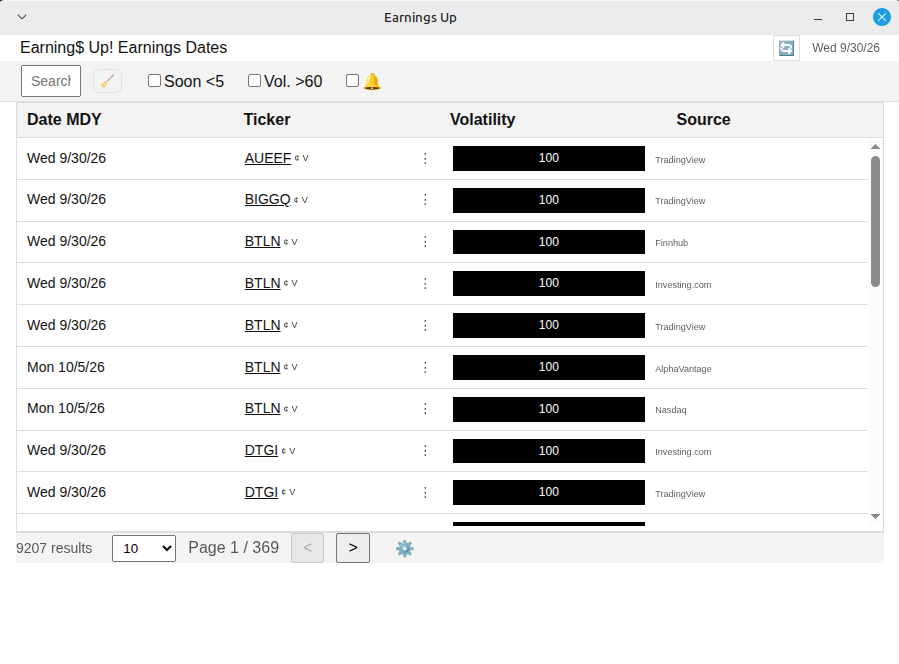Image resolution: width=899 pixels, height=664 pixels.
Task: Click 'Mon 10/5/26' date in the Nasdaq row
Action: 66,408
